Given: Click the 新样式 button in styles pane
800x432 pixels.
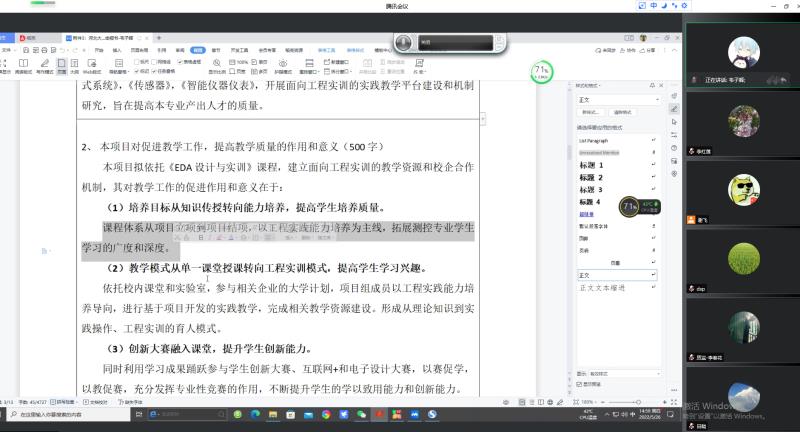Looking at the screenshot, I should pos(589,113).
